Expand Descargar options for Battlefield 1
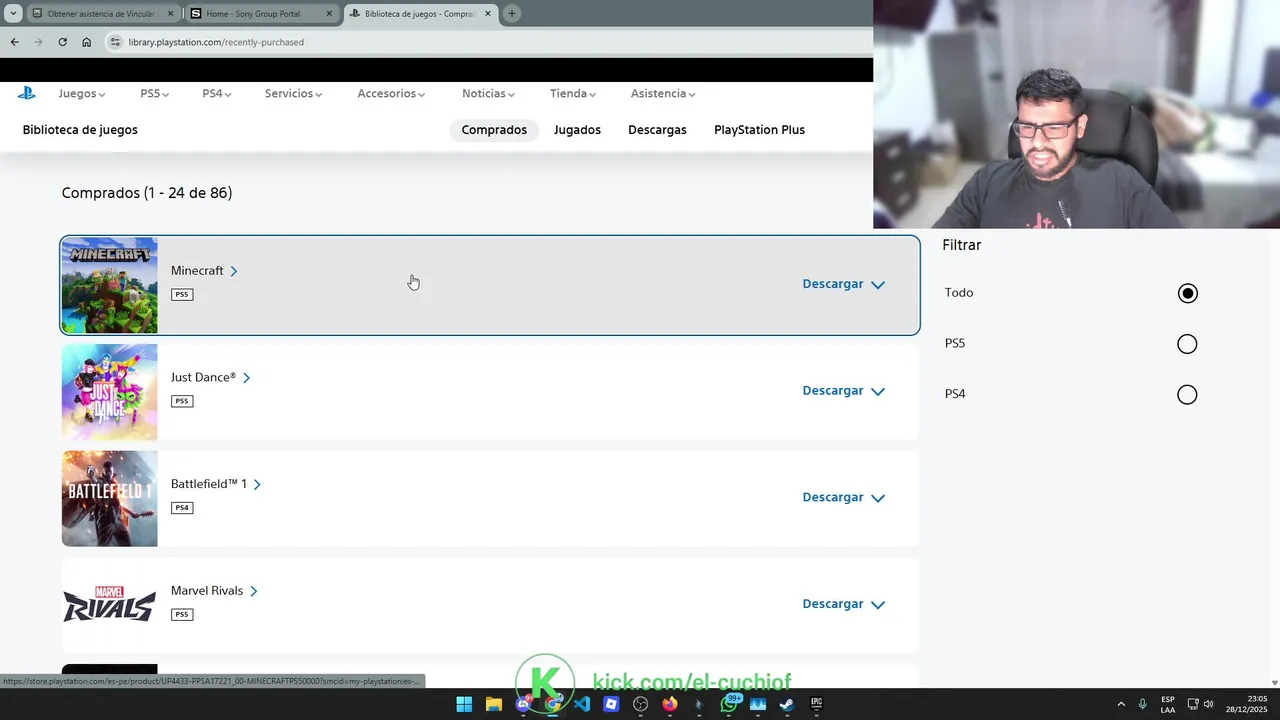 843,497
